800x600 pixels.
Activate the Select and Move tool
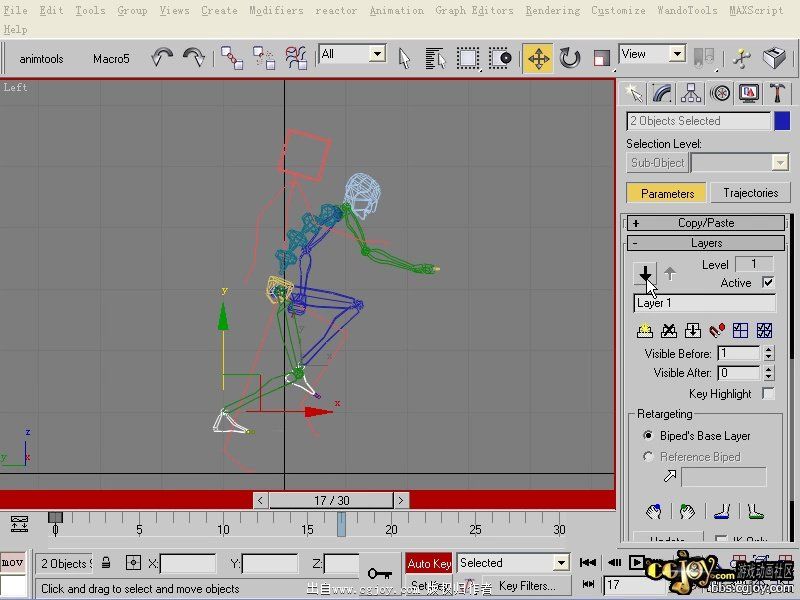click(538, 58)
